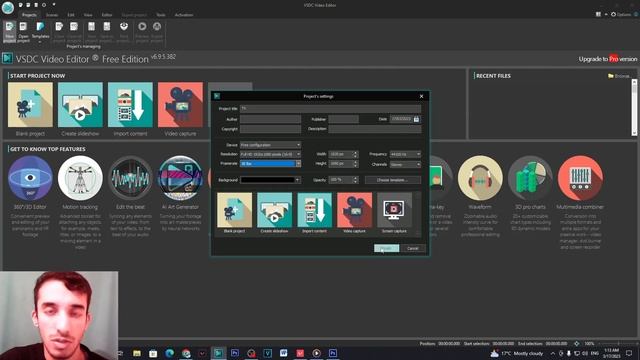Viewport: 640px width, 360px height.
Task: Open the Editor ribbon tab
Action: click(x=107, y=15)
